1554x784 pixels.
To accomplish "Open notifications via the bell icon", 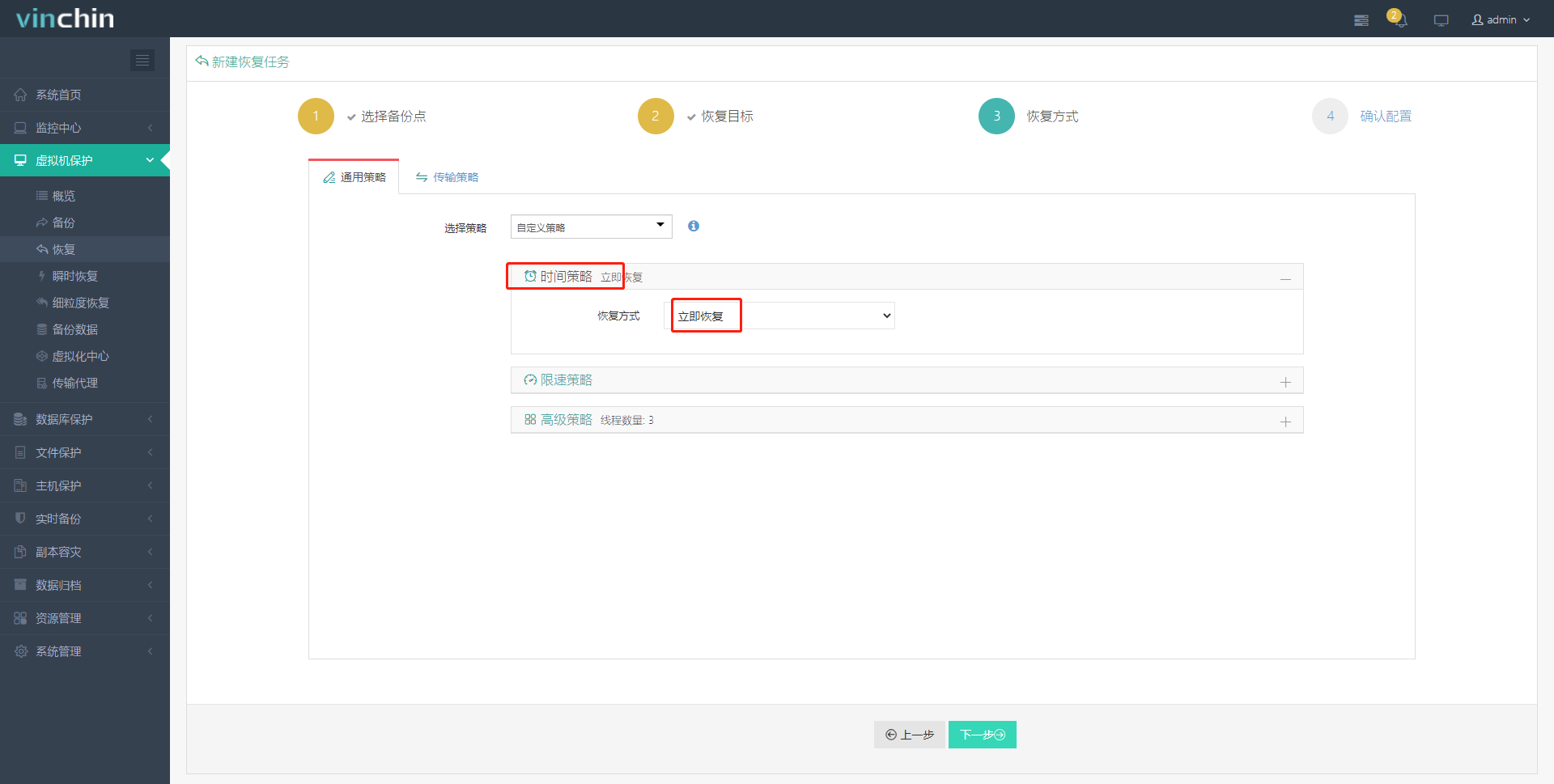I will (1399, 19).
